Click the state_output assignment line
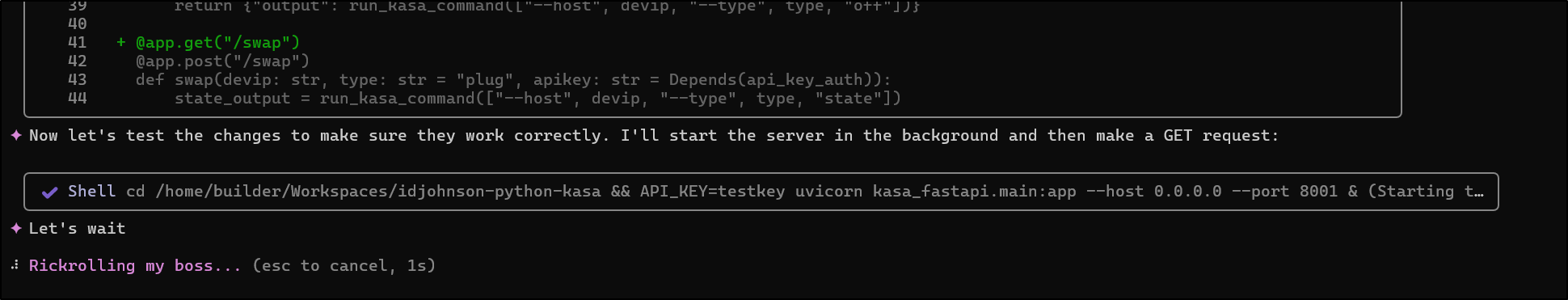 [x=537, y=98]
